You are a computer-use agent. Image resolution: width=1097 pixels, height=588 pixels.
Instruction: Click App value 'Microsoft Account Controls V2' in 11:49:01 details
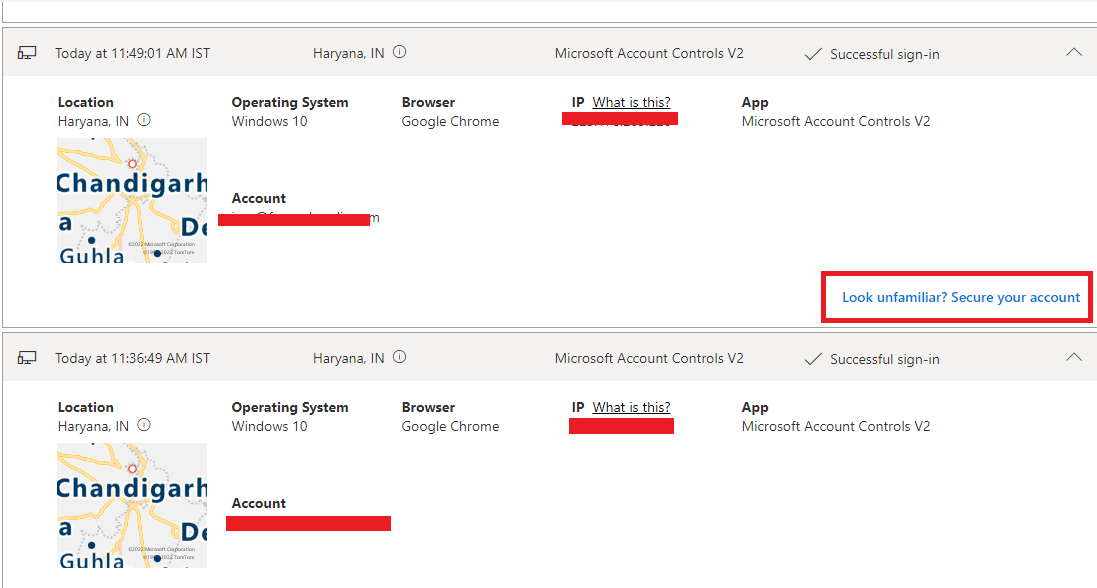(x=836, y=121)
